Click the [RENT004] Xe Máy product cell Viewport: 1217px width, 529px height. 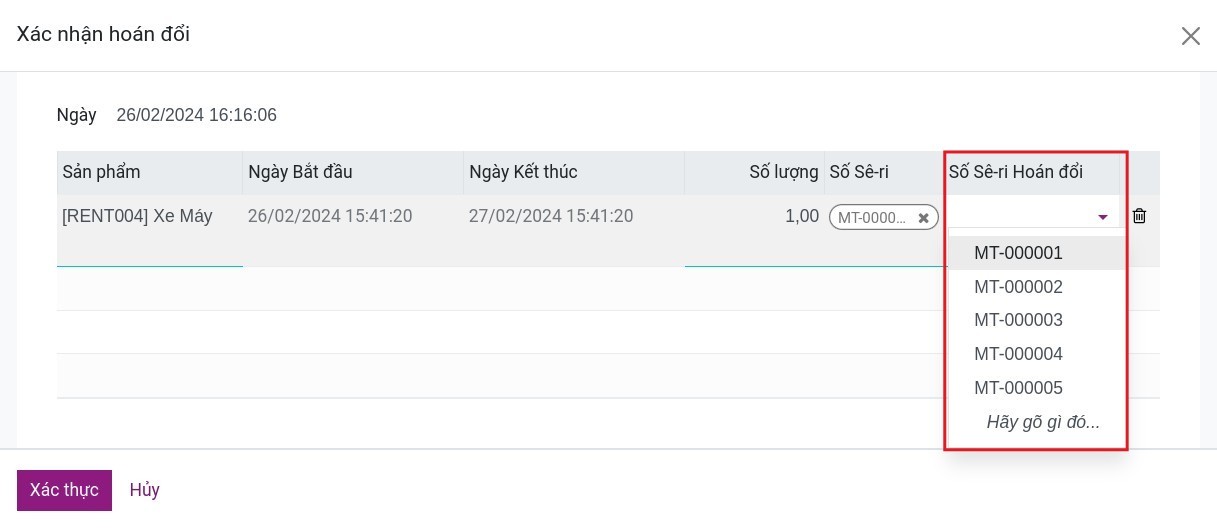tap(137, 216)
